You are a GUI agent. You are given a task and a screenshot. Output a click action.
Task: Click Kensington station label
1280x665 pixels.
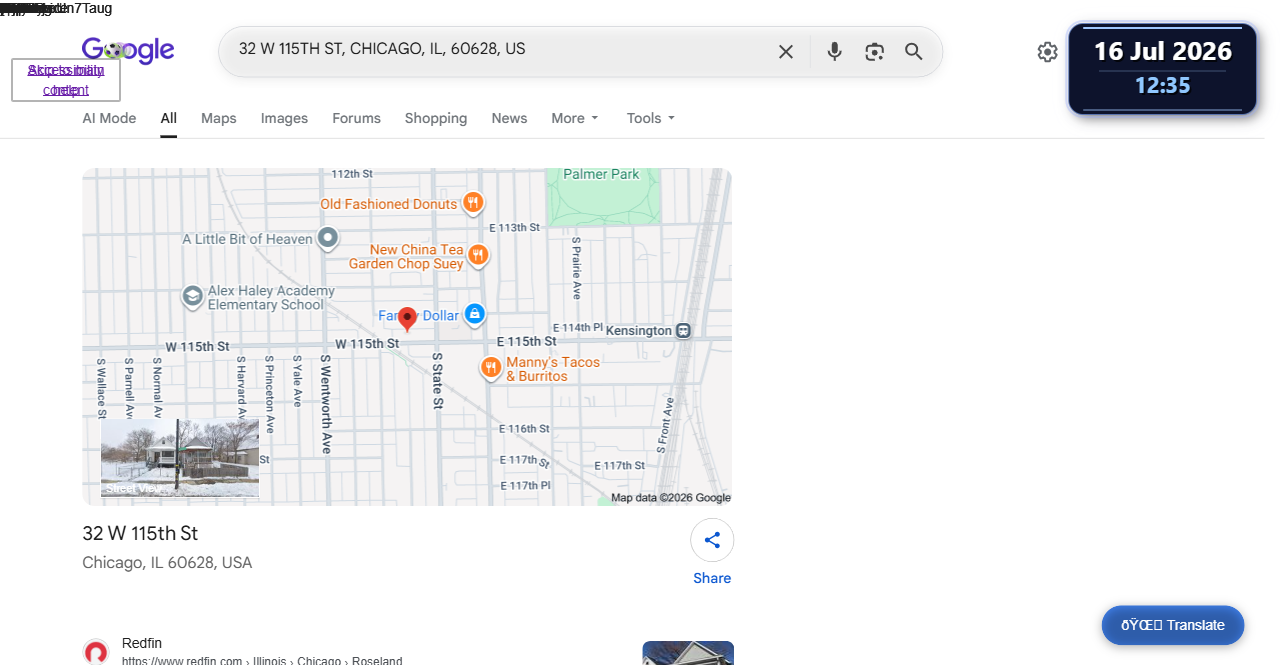pos(639,331)
